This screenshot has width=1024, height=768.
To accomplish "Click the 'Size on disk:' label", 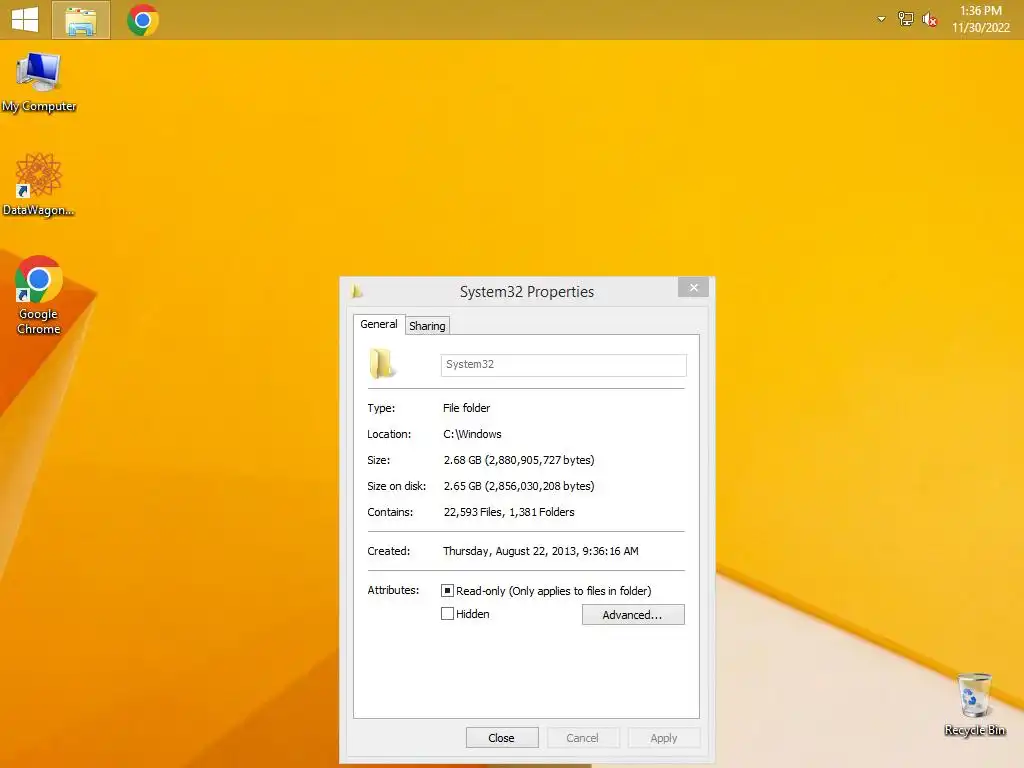I will click(x=396, y=486).
